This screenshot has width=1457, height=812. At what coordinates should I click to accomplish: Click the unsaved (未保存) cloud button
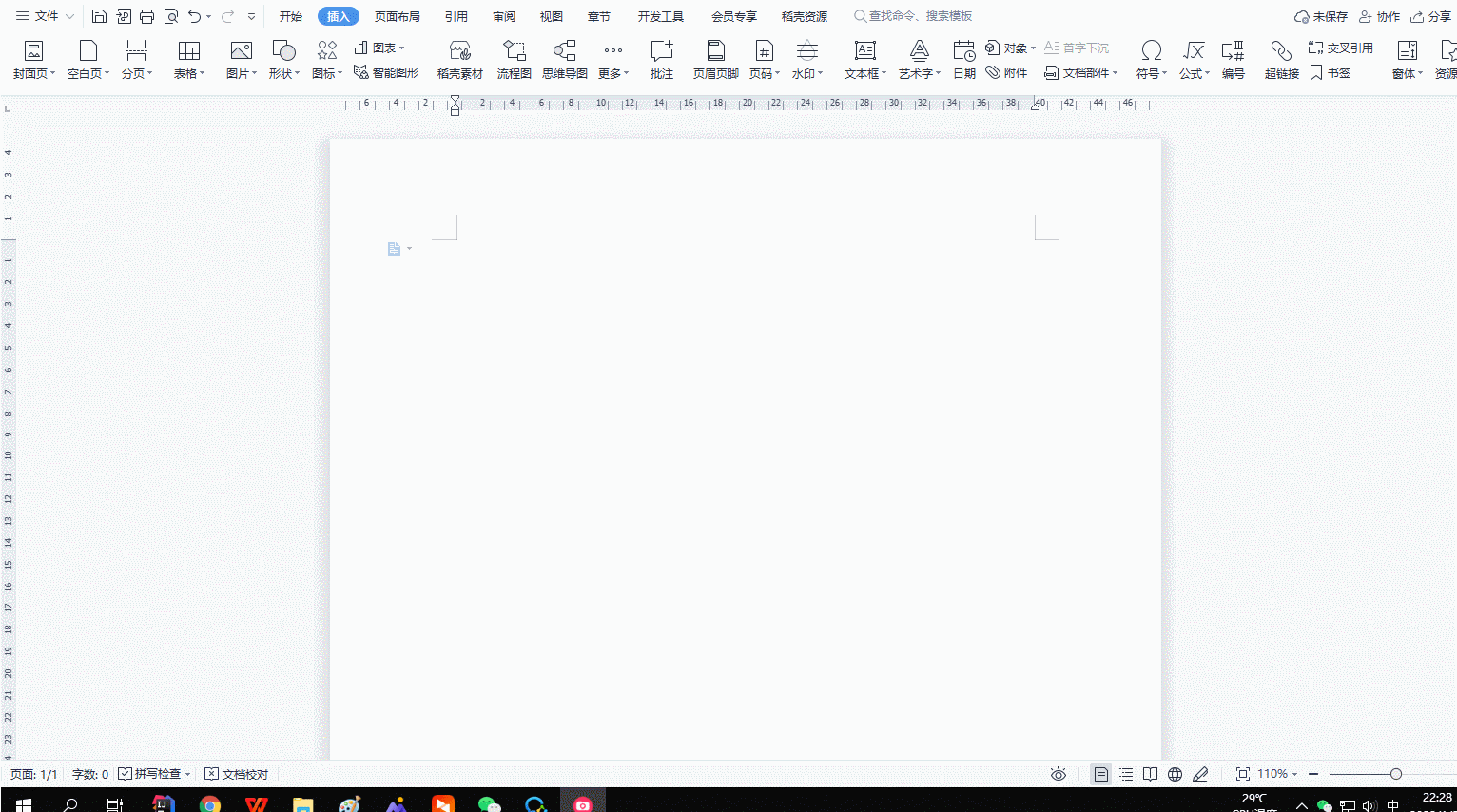(1320, 16)
